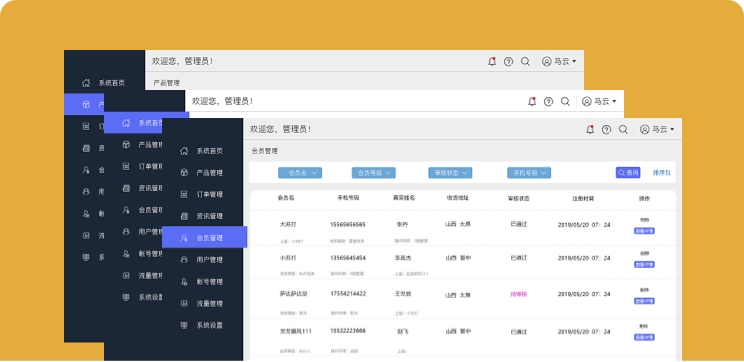This screenshot has width=744, height=362.
Task: Click 订单管理 list icon in middle window sidebar
Action: coord(126,166)
